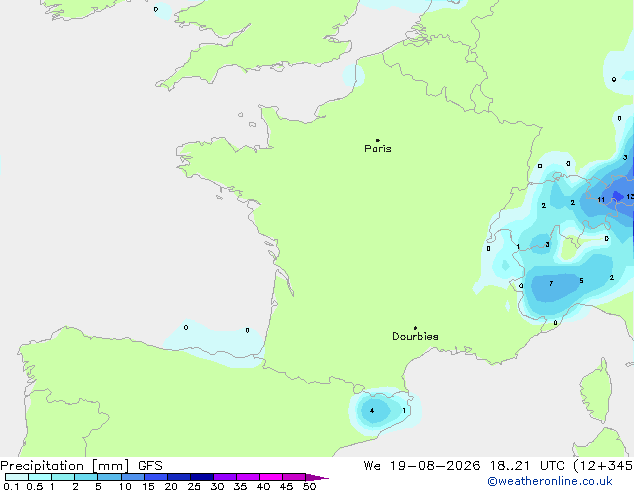
Task: Click the legend swatch between 15 and 20
Action: point(155,477)
